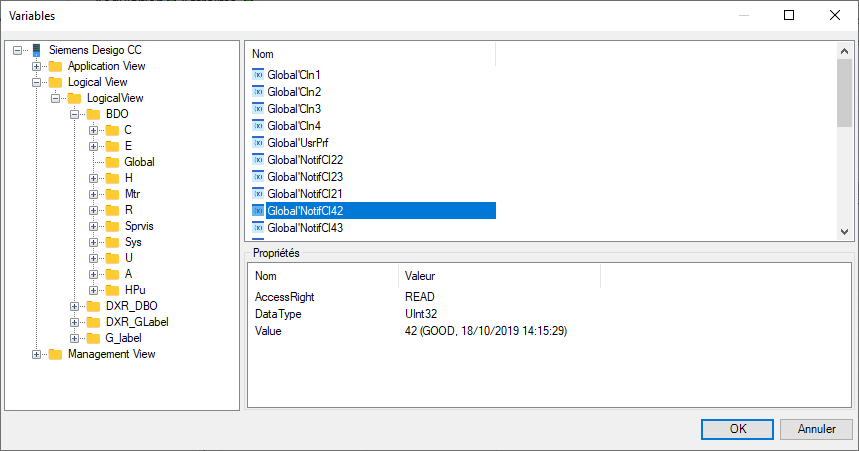Click the variable icon beside Global'NotifCl22

[x=258, y=160]
